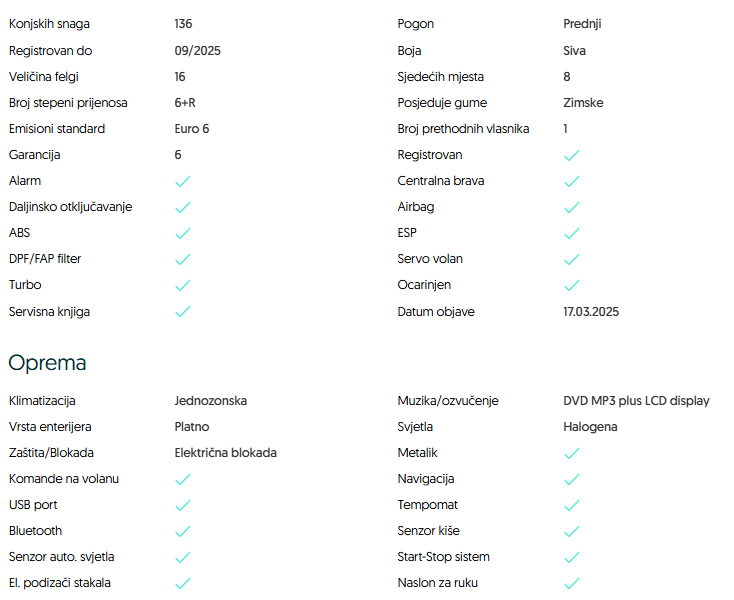Click the USB port checkmark icon
This screenshot has height=600, width=734.
point(183,505)
